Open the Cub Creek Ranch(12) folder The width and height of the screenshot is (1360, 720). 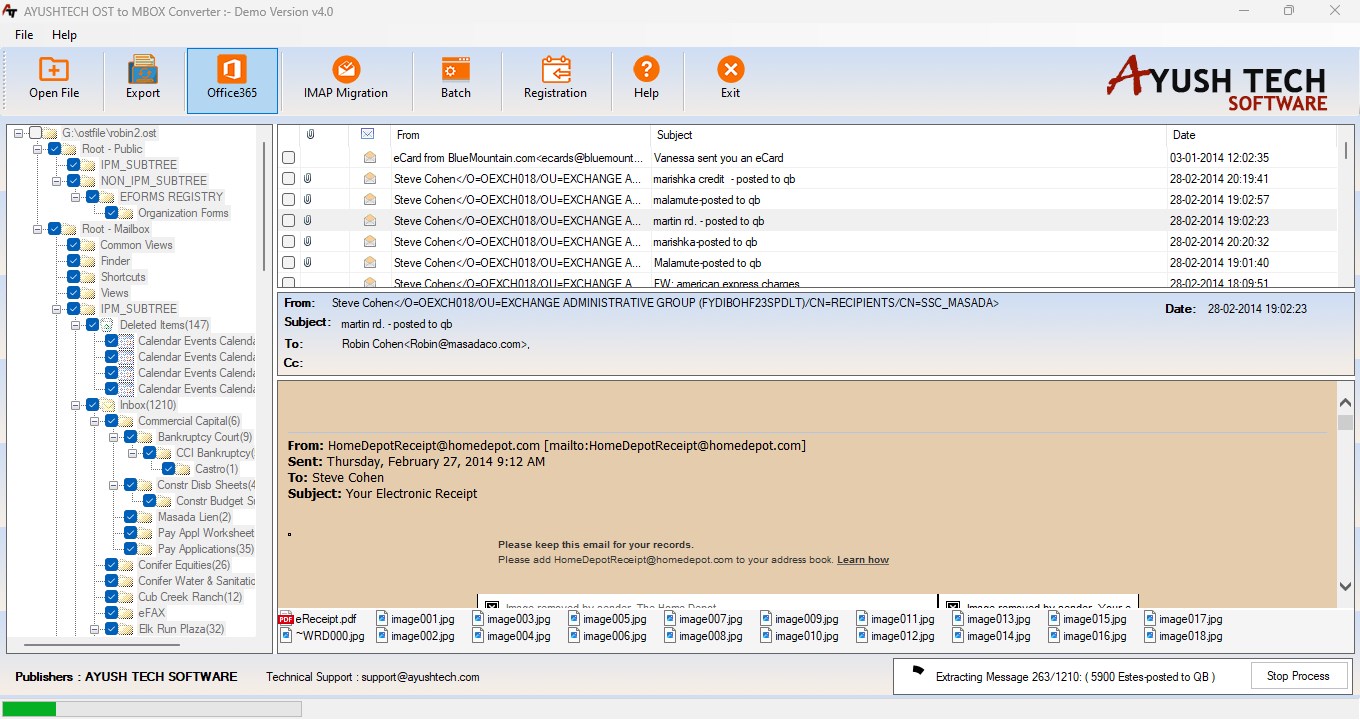click(x=190, y=597)
